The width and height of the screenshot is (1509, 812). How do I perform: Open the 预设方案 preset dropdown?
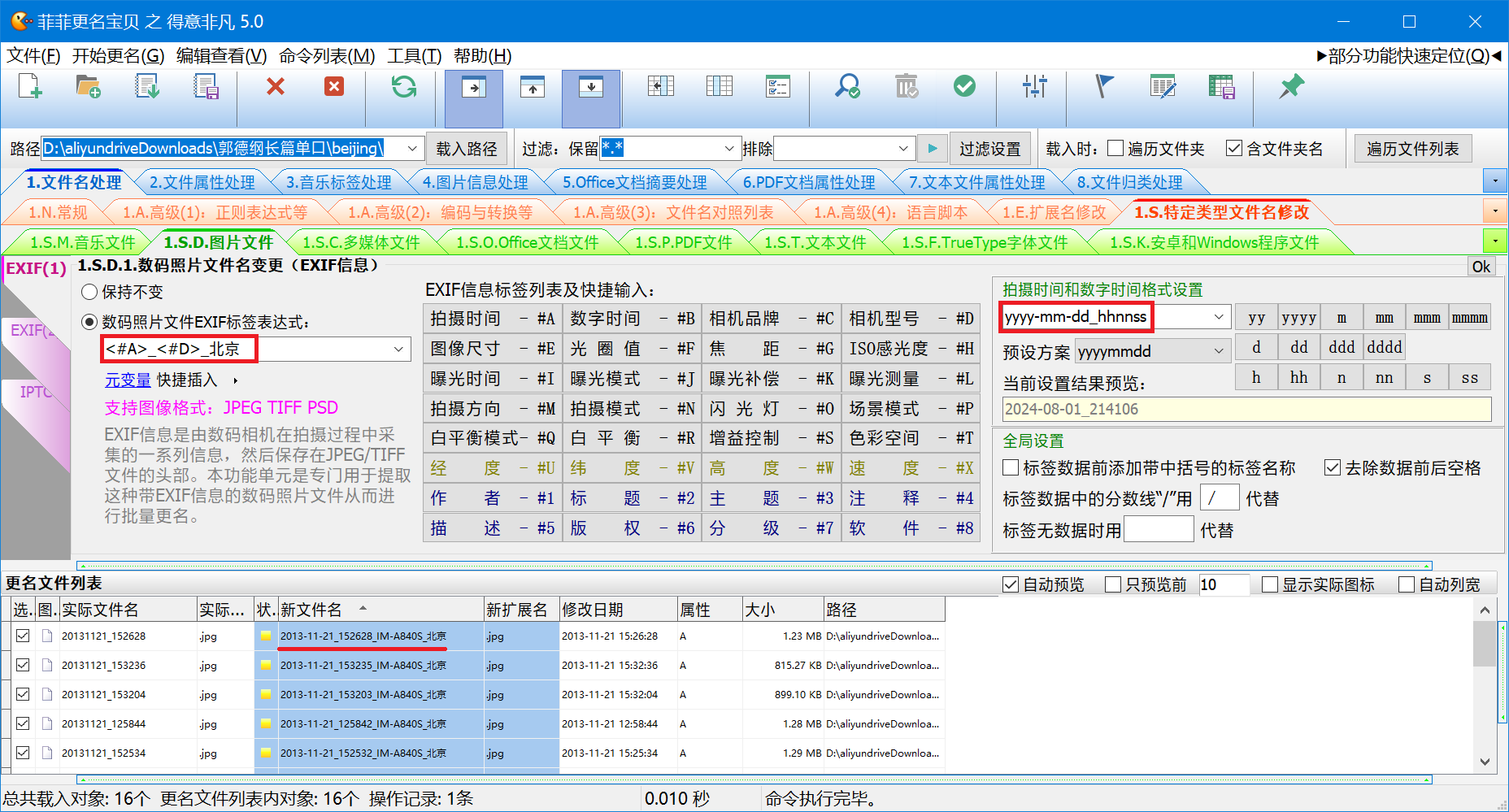pos(1219,351)
